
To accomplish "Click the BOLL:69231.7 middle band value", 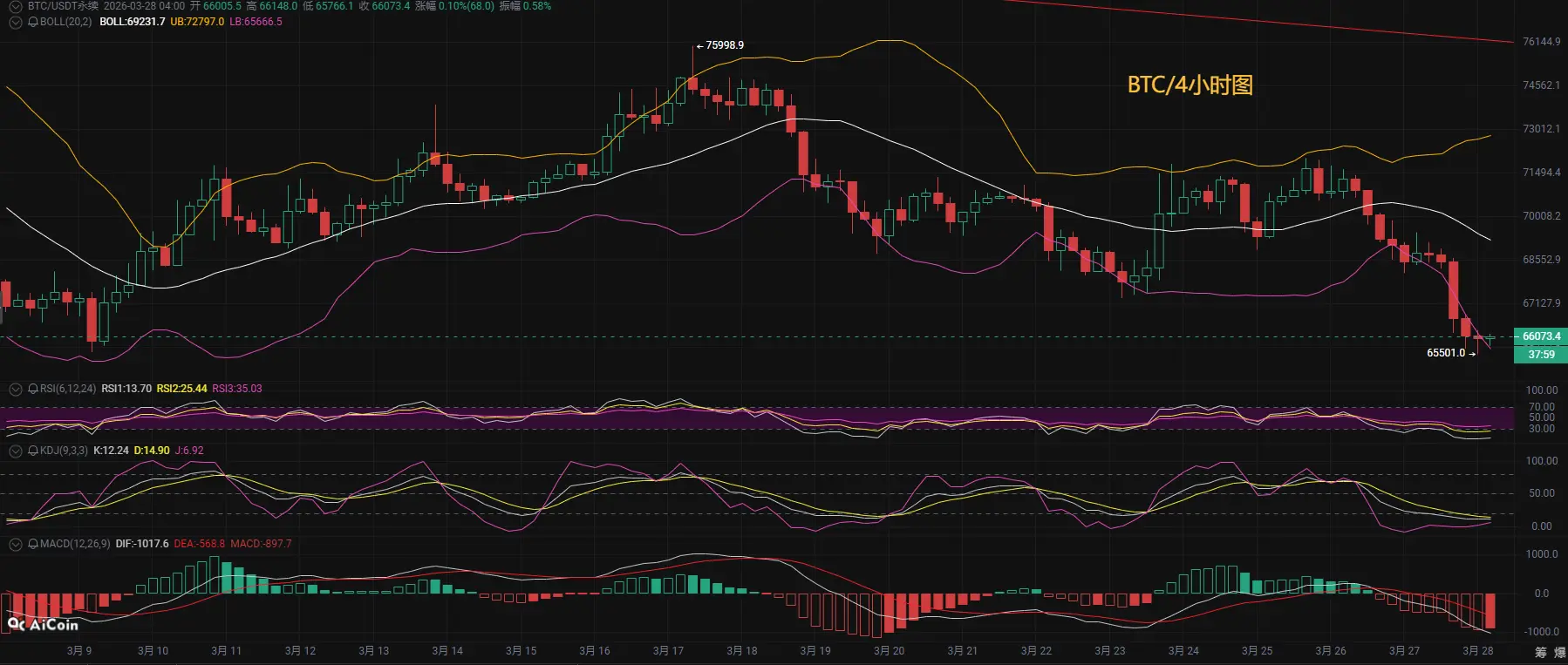I will pyautogui.click(x=133, y=22).
